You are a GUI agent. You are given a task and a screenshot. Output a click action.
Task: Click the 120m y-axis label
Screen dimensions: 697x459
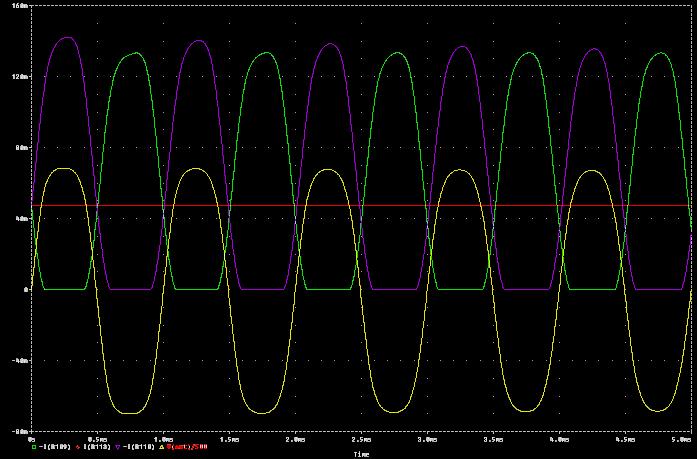[20, 77]
